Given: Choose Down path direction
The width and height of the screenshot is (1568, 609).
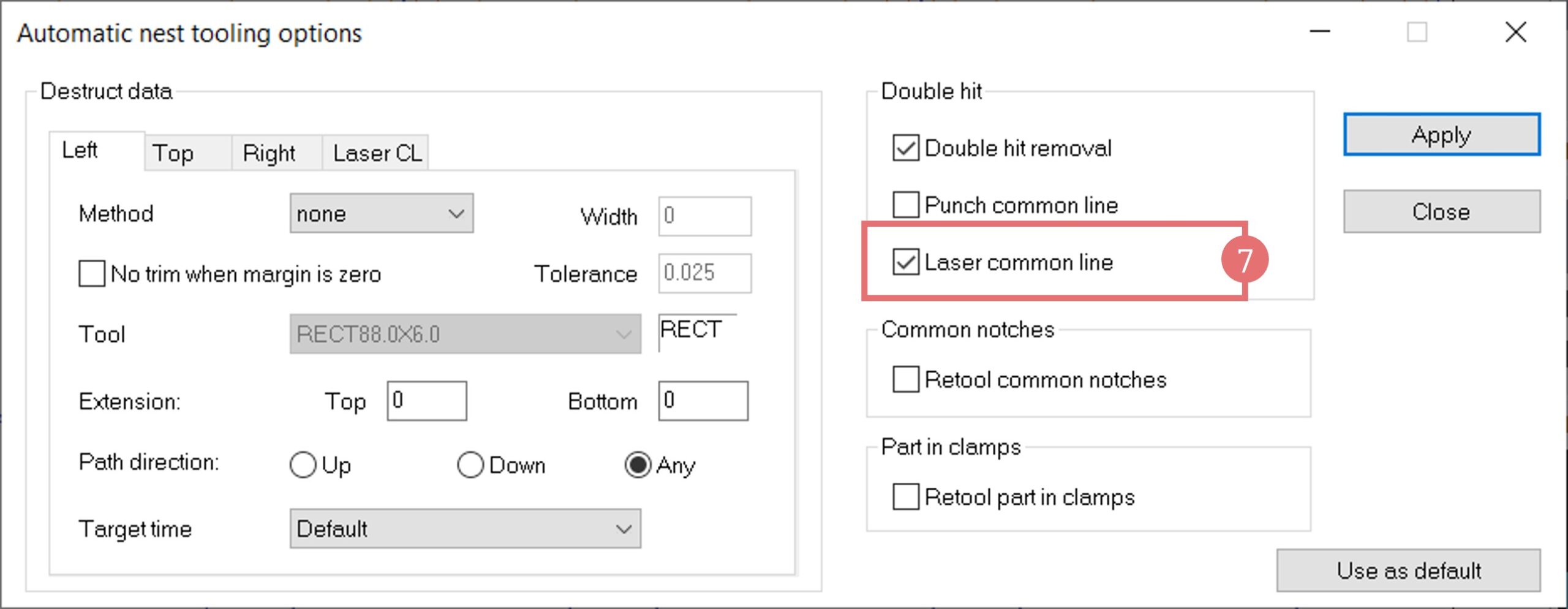Looking at the screenshot, I should point(470,465).
